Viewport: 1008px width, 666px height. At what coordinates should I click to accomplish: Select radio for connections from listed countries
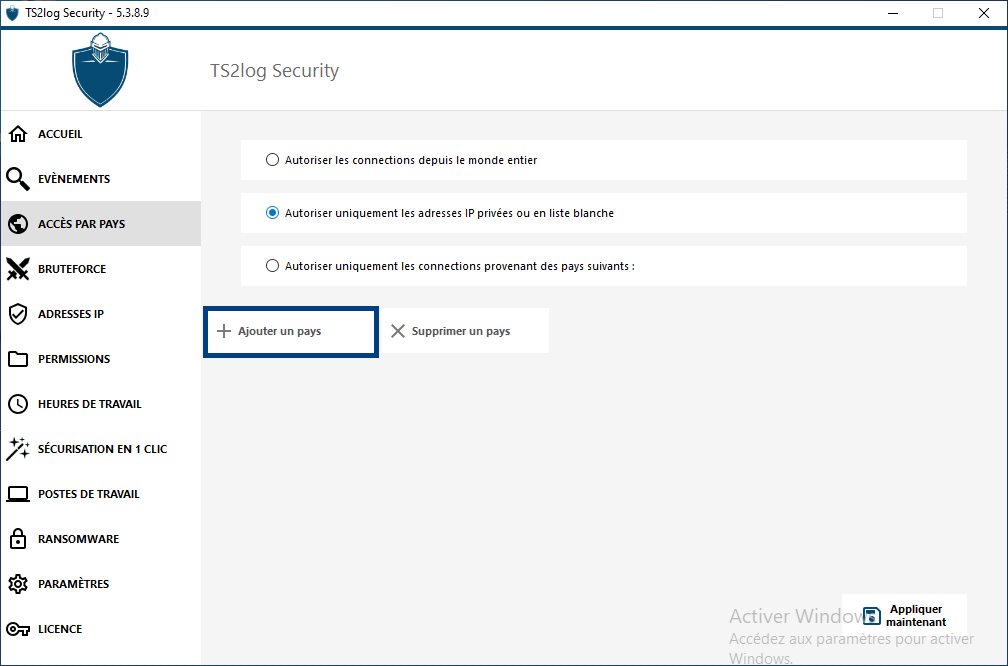click(x=273, y=266)
